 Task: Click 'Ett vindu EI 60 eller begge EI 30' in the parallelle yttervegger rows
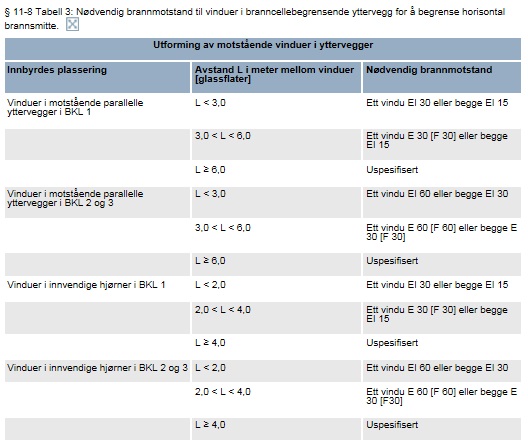click(437, 194)
